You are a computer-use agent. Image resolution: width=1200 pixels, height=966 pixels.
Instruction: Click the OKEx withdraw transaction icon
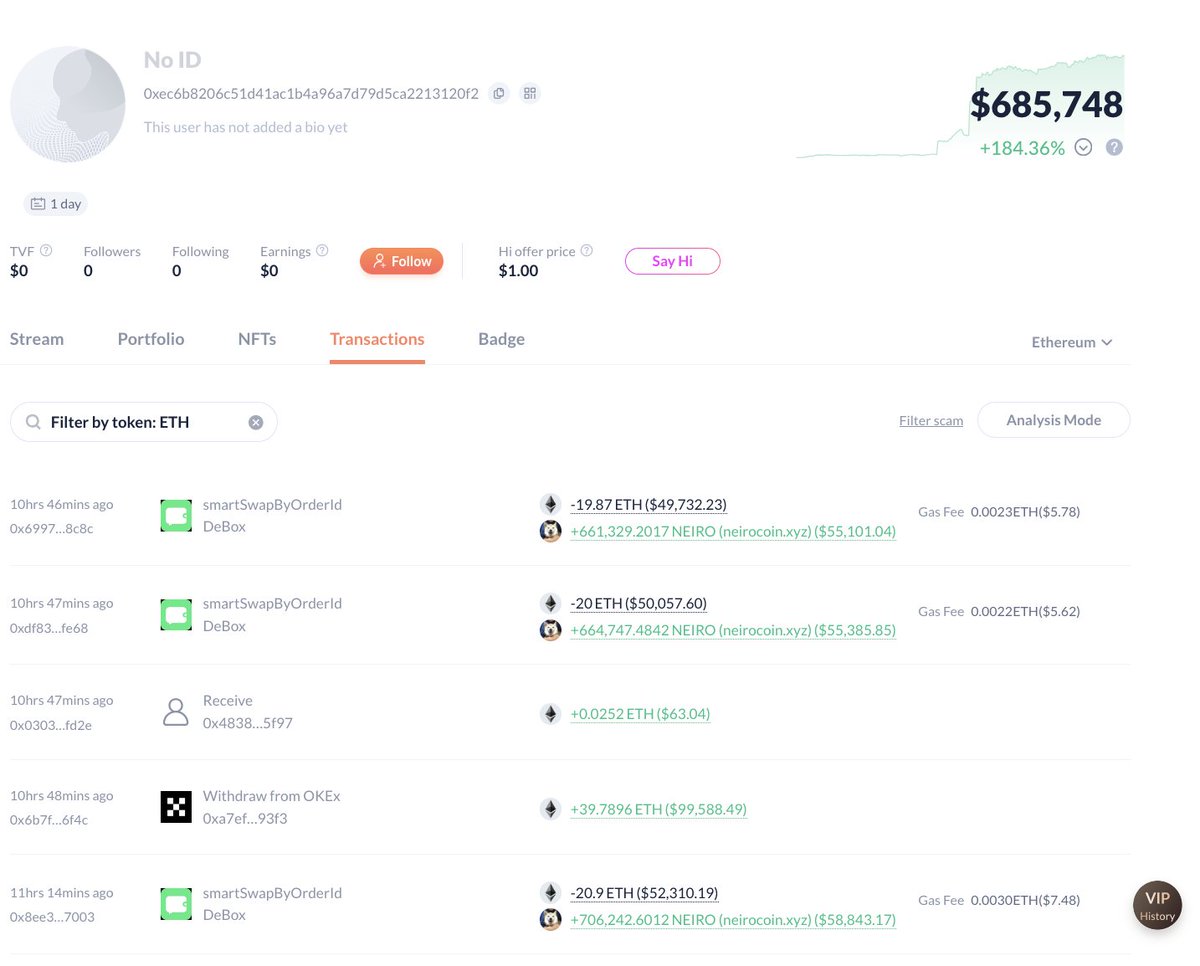tap(176, 807)
